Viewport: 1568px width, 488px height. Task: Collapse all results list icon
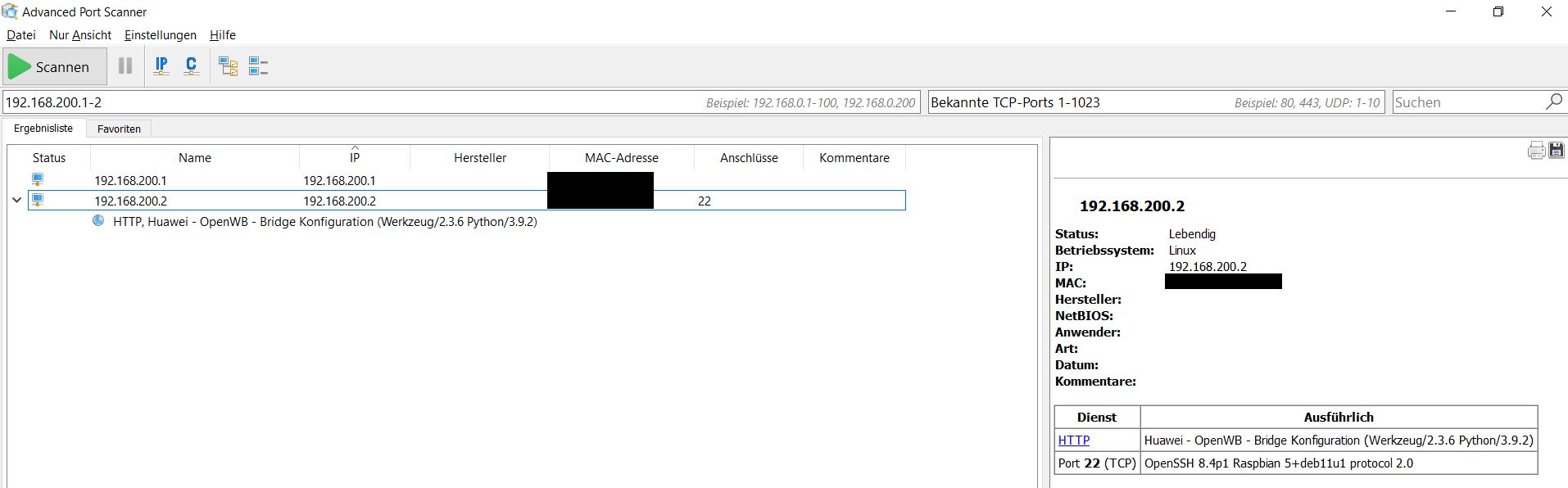[x=258, y=66]
